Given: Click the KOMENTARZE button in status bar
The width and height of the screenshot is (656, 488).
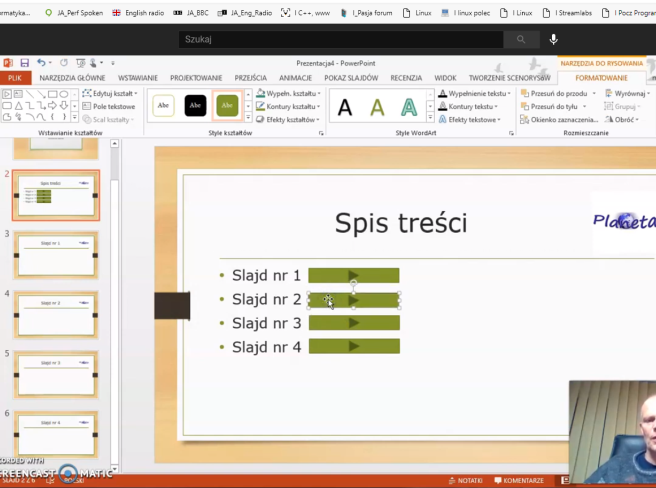Looking at the screenshot, I should pos(518,480).
